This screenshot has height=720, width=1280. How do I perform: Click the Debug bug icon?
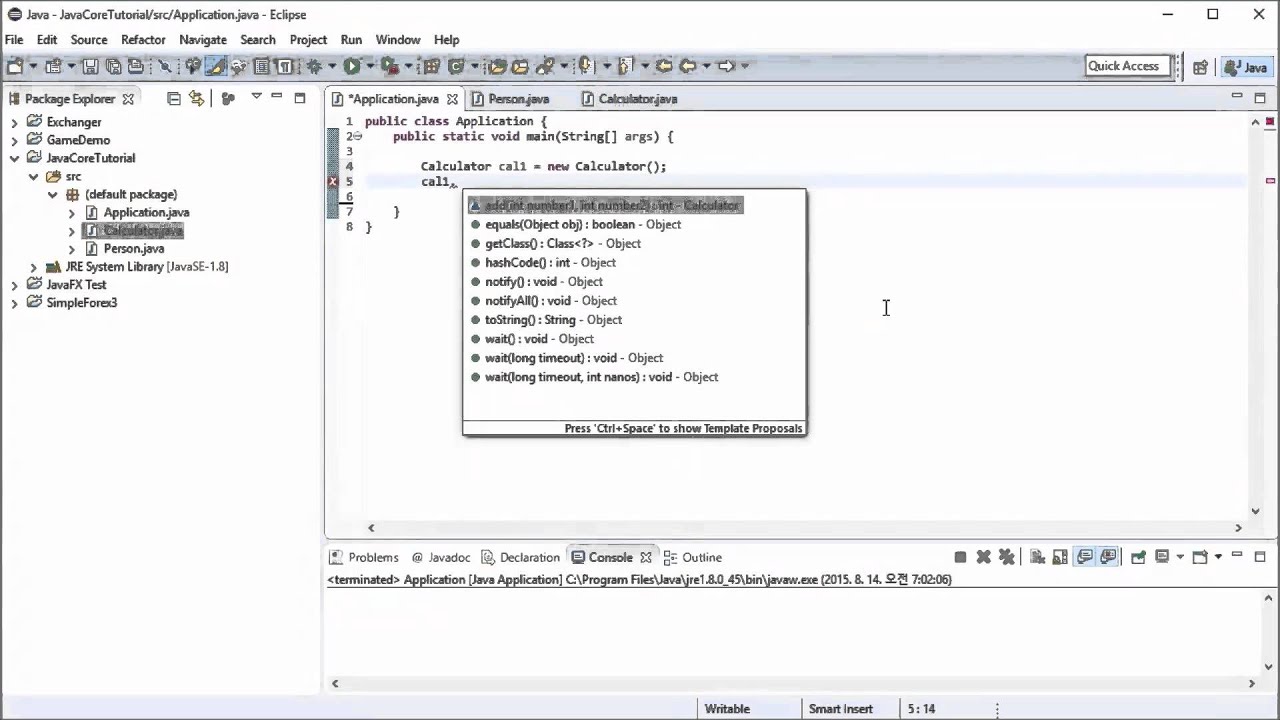pos(314,66)
